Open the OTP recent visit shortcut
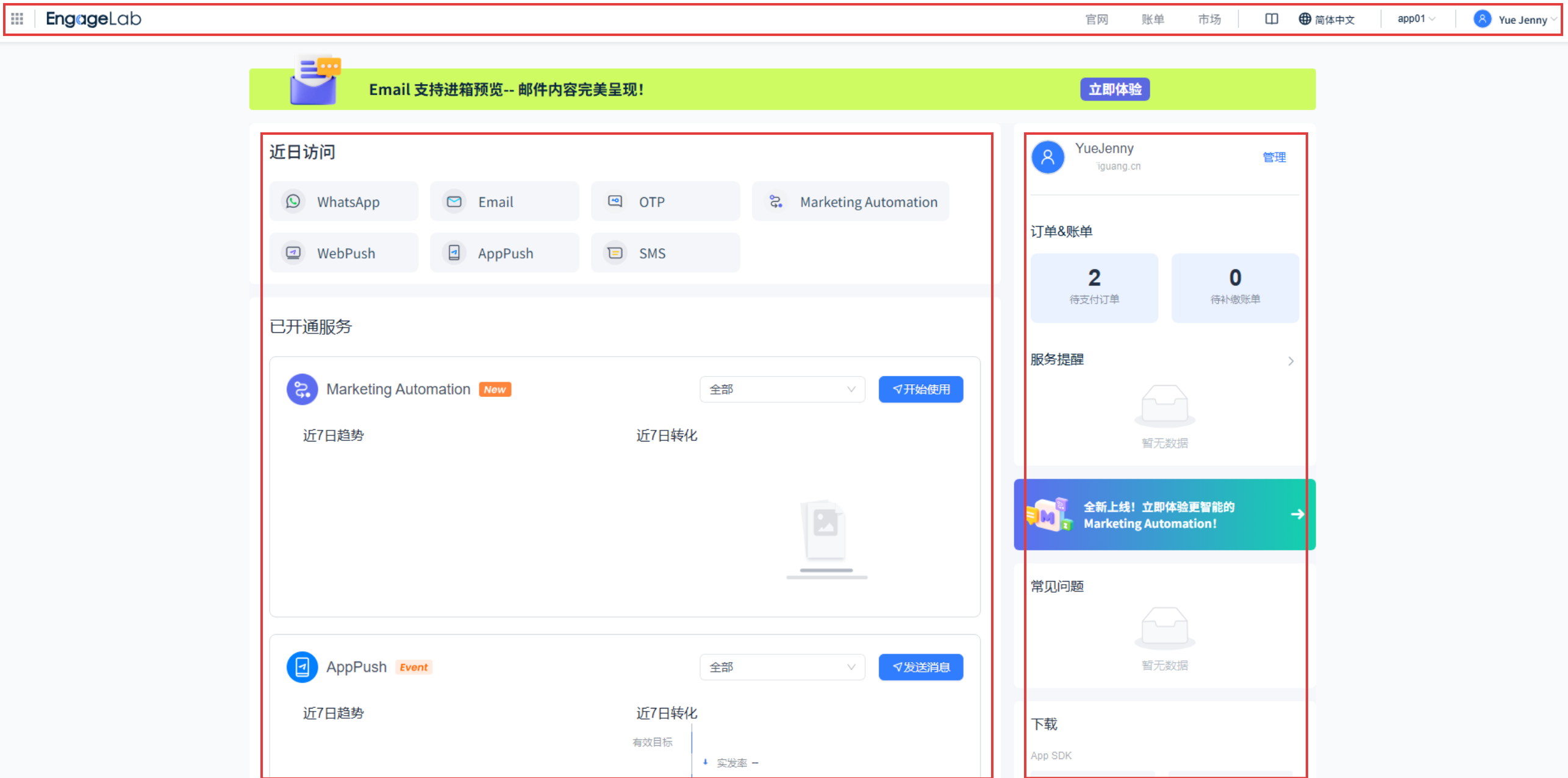The image size is (1568, 778). [665, 201]
